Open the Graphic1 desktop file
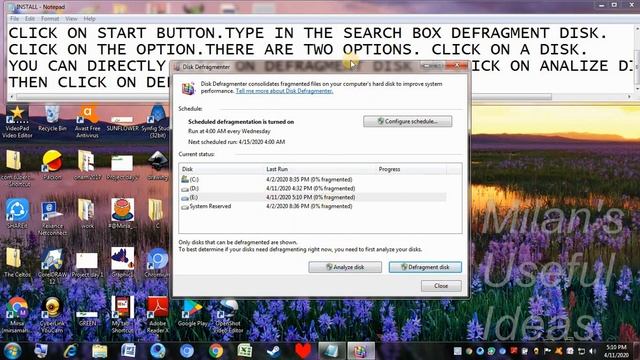This screenshot has width=640, height=360. pyautogui.click(x=122, y=262)
